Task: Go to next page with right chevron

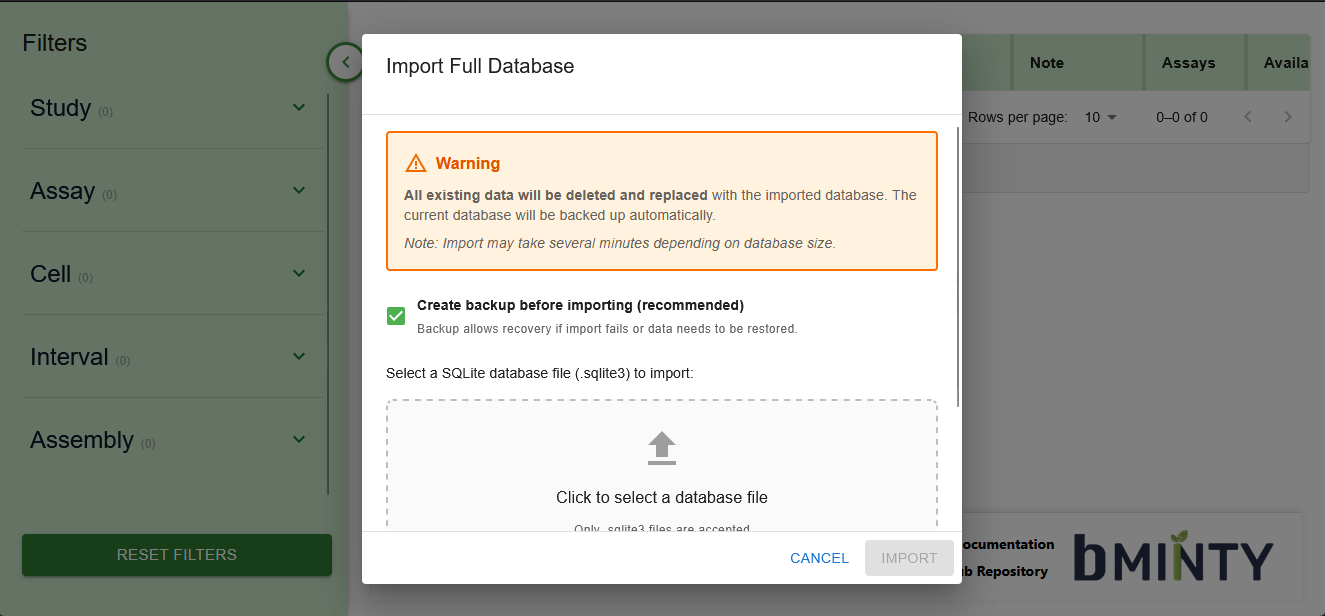Action: 1288,116
